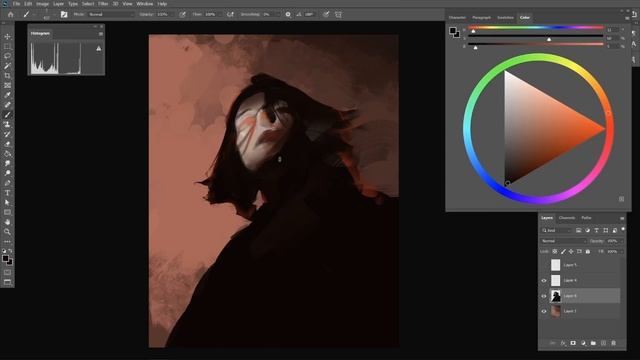Open brush Mode dropdown set to Normal

pos(111,14)
